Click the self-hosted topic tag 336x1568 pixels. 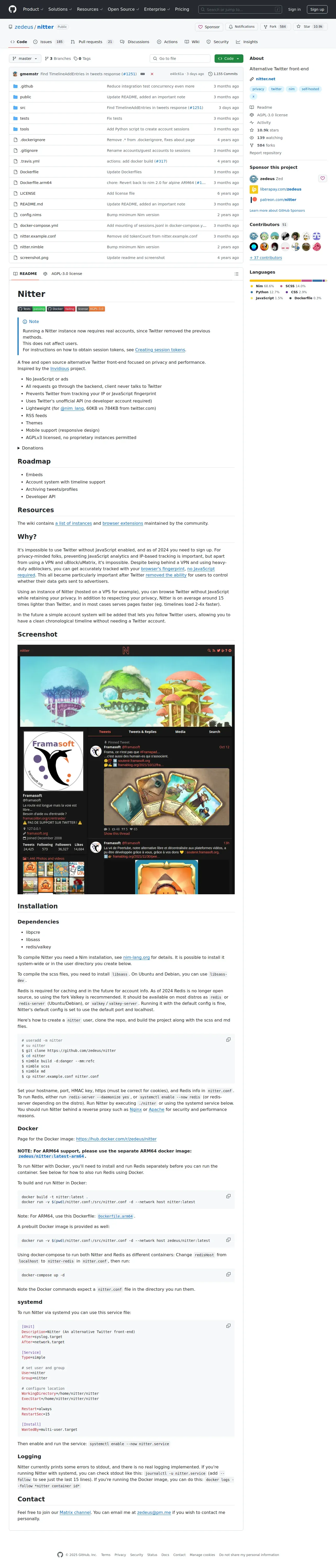click(x=310, y=89)
